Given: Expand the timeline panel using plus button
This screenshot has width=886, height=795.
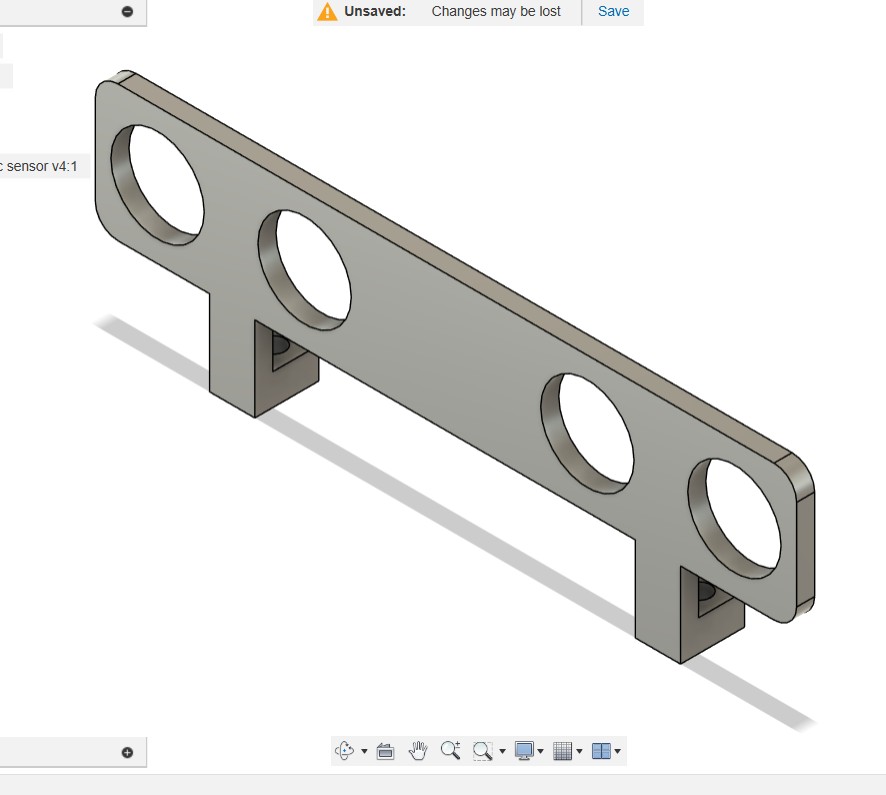Looking at the screenshot, I should (x=126, y=751).
